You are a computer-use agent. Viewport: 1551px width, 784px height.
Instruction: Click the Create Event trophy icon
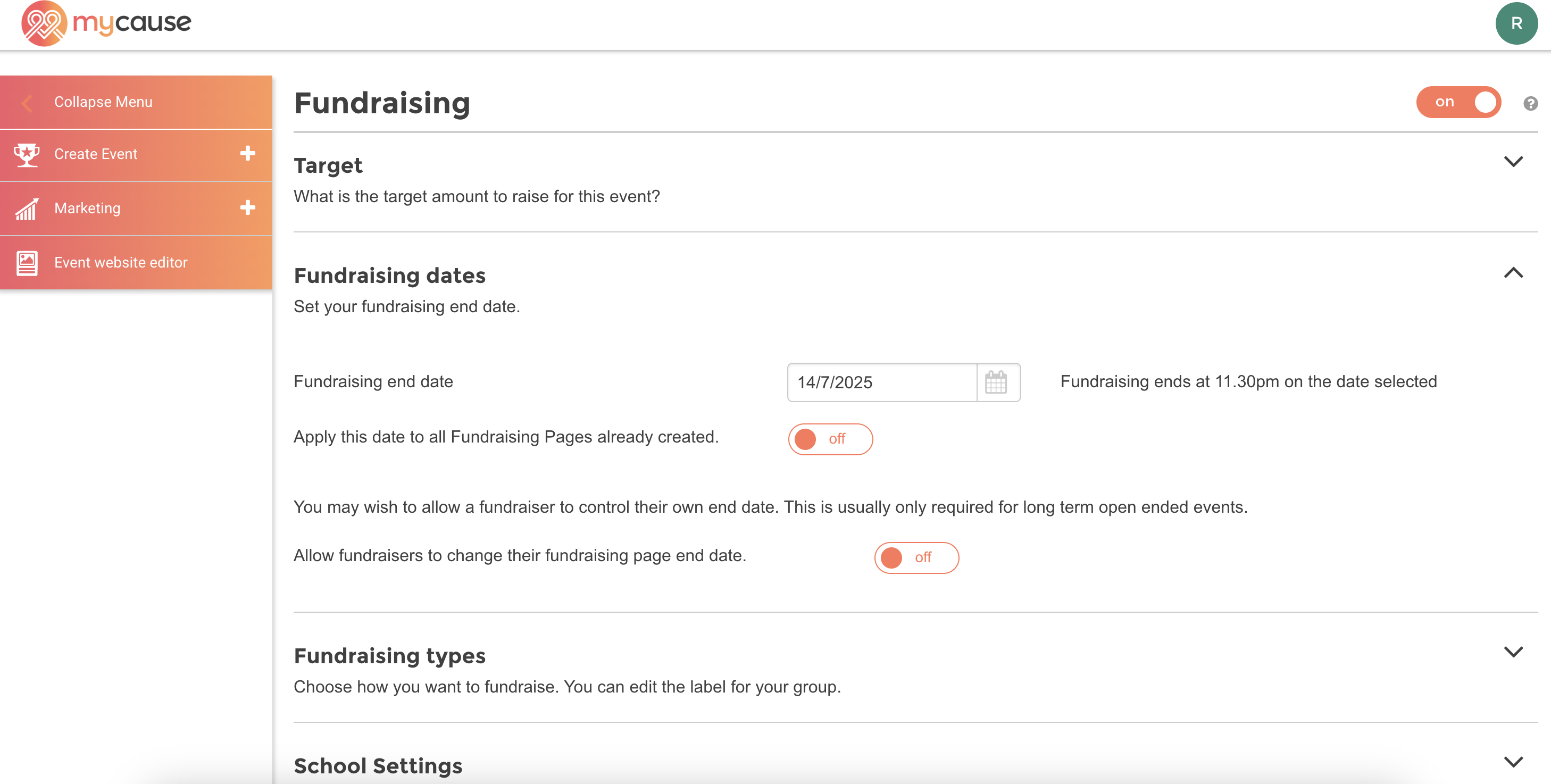click(27, 154)
